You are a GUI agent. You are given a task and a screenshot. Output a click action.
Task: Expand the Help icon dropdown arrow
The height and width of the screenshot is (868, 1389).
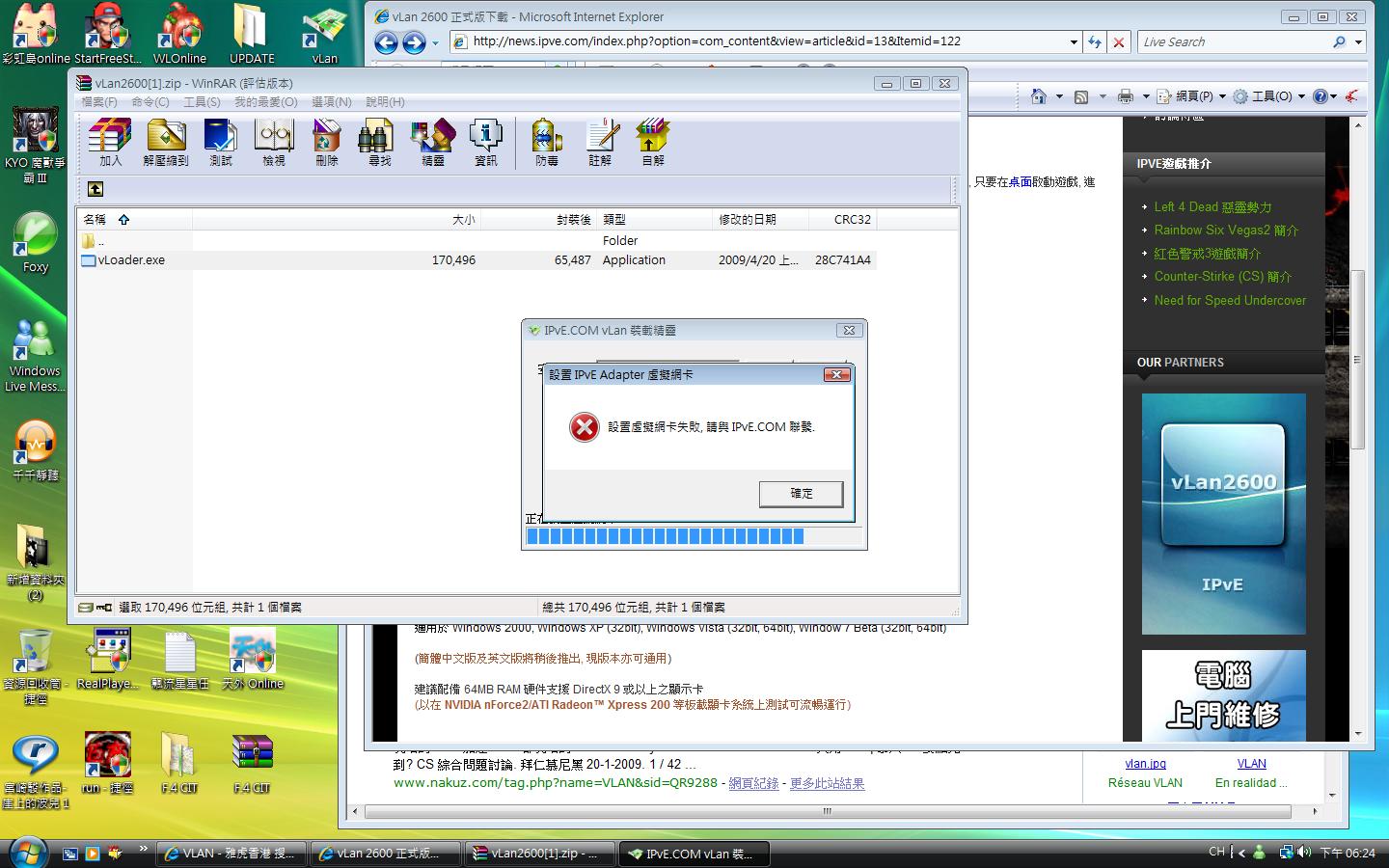(x=1334, y=96)
